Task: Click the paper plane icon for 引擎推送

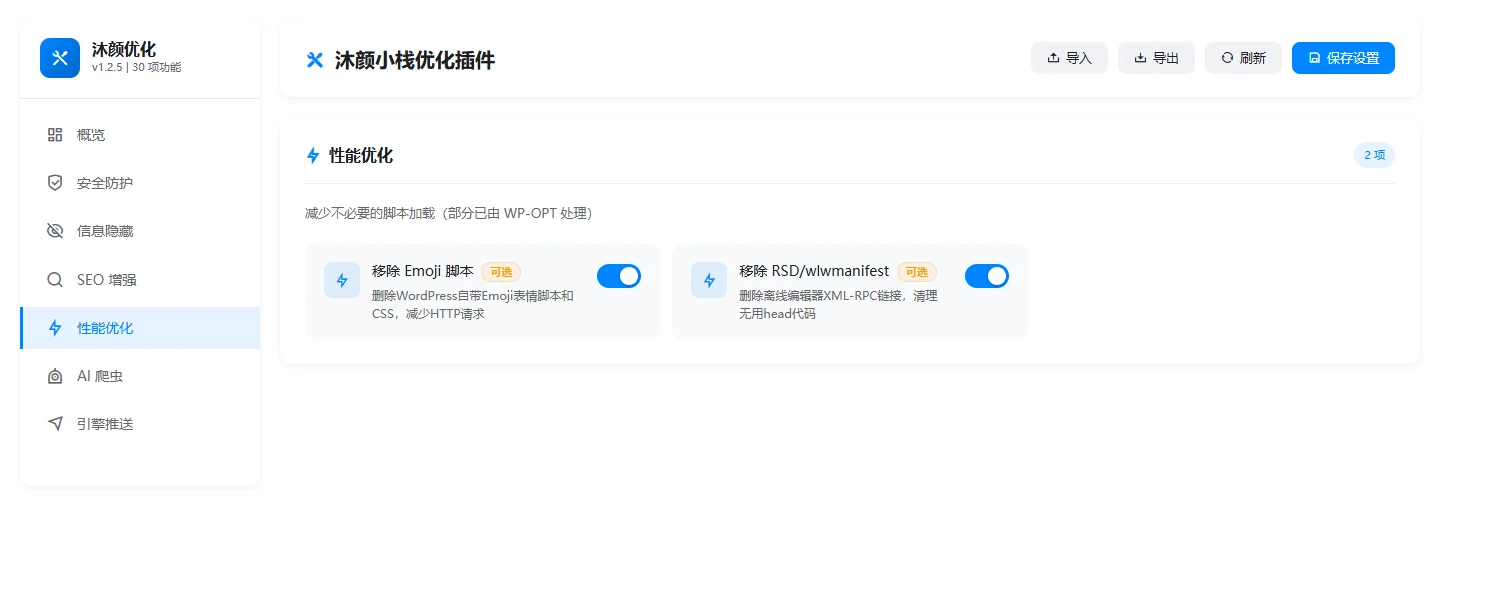Action: click(55, 424)
